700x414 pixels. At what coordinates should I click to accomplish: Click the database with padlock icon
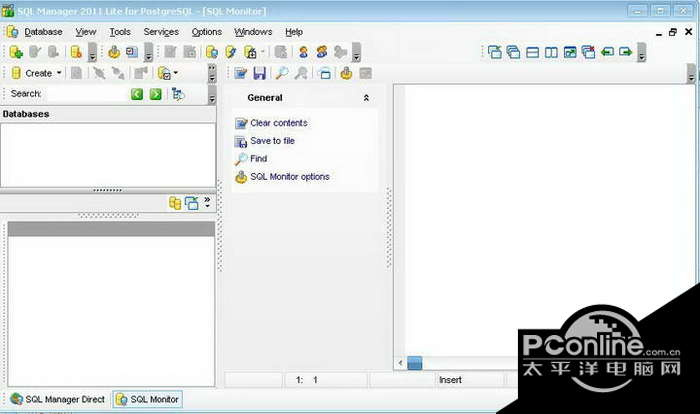[x=250, y=52]
